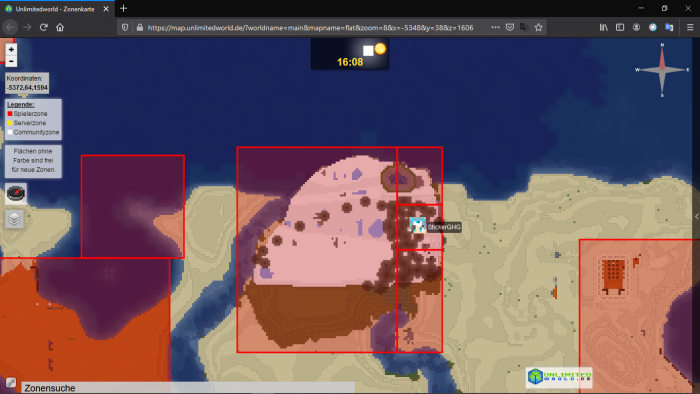The width and height of the screenshot is (700, 394).
Task: Zoom out with the minus button
Action: coord(11,61)
